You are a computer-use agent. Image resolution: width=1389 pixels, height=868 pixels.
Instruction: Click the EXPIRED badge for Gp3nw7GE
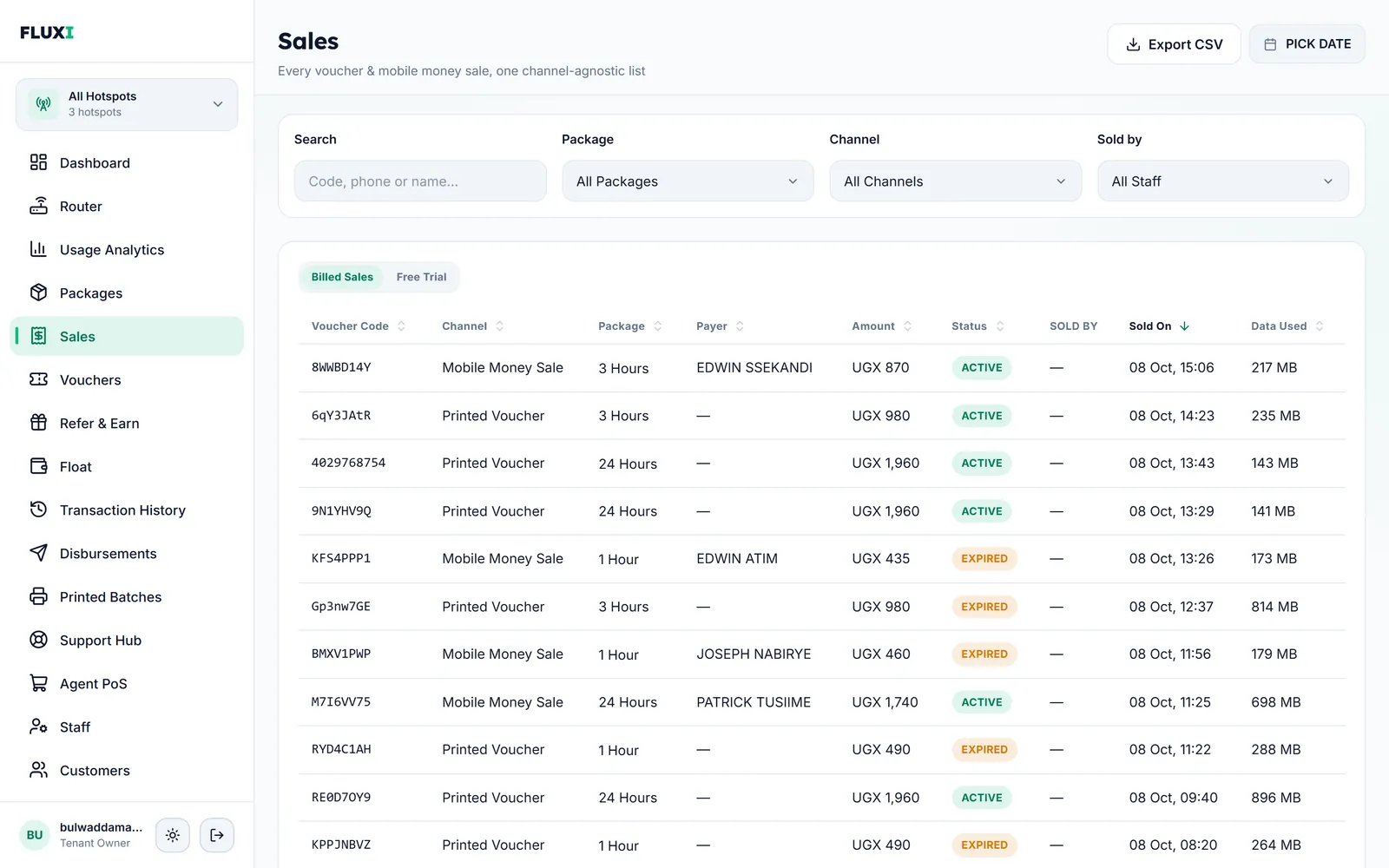(x=984, y=607)
